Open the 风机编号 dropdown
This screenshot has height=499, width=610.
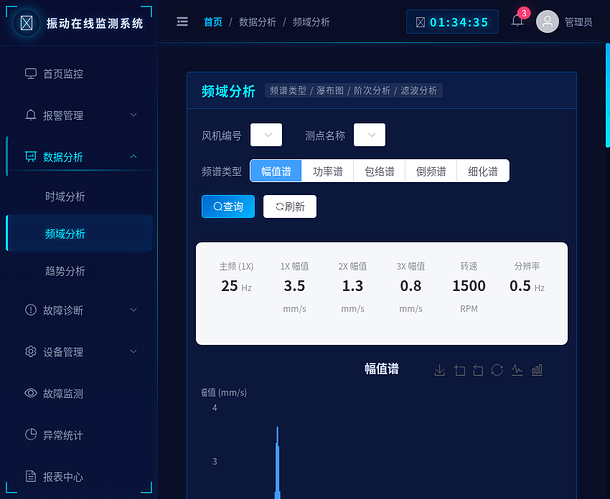[266, 135]
